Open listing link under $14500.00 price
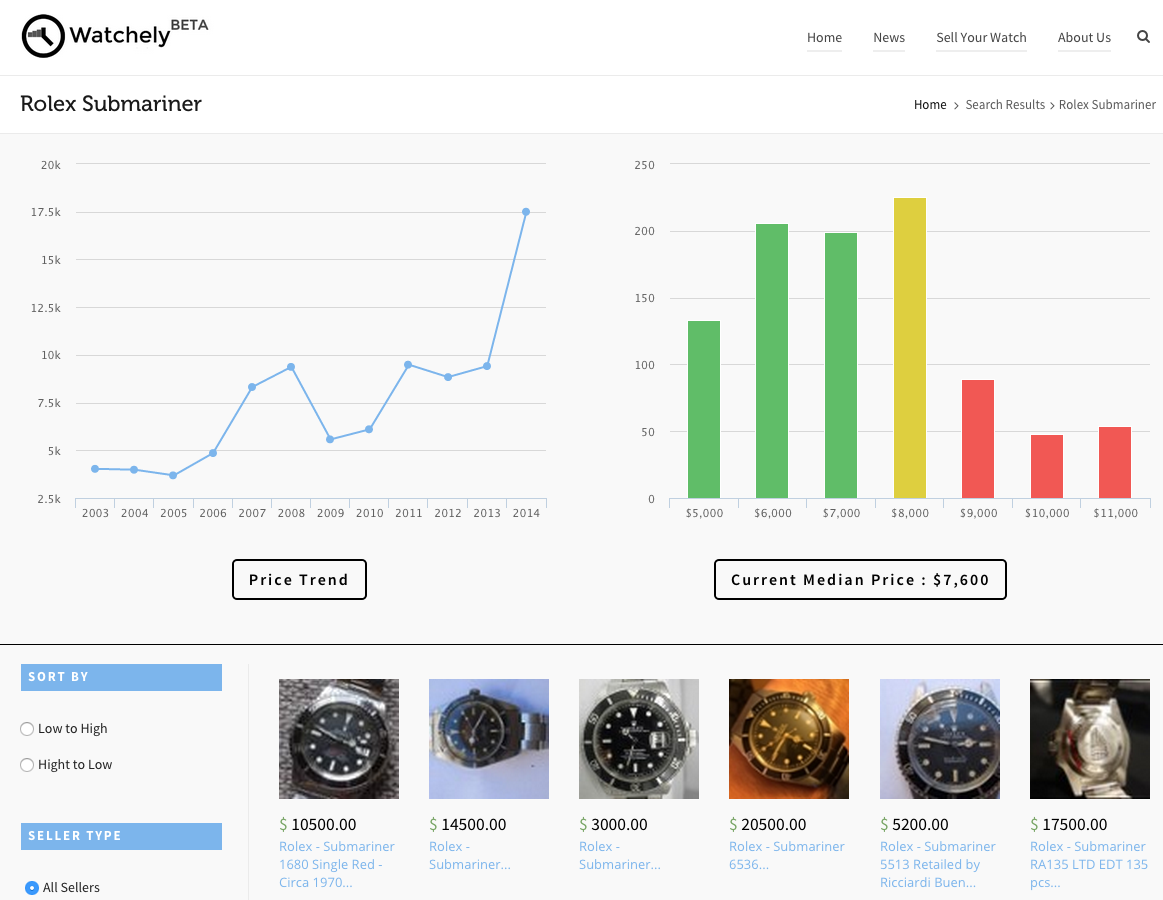1163x900 pixels. coord(470,855)
